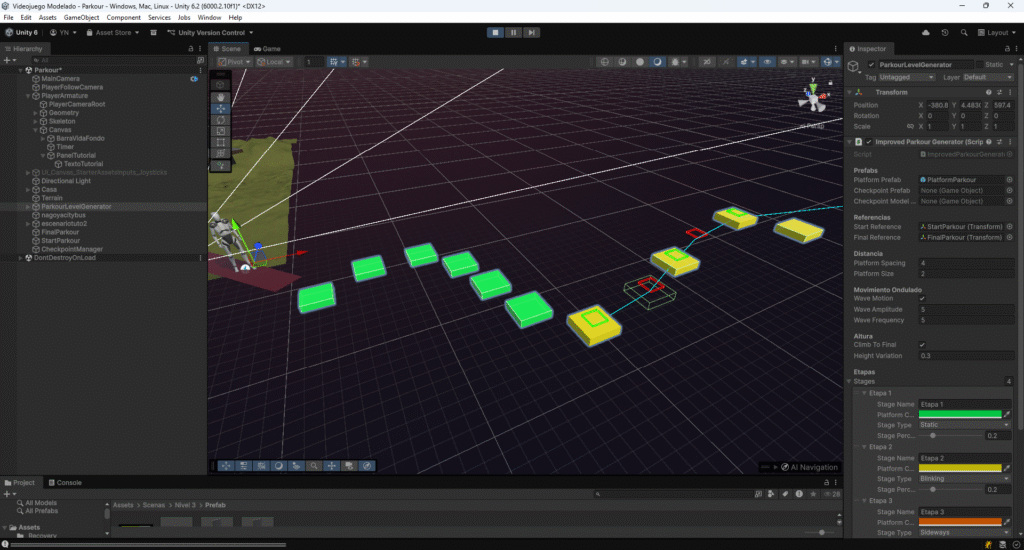Image resolution: width=1024 pixels, height=550 pixels.
Task: Open the GameObject menu
Action: click(82, 17)
